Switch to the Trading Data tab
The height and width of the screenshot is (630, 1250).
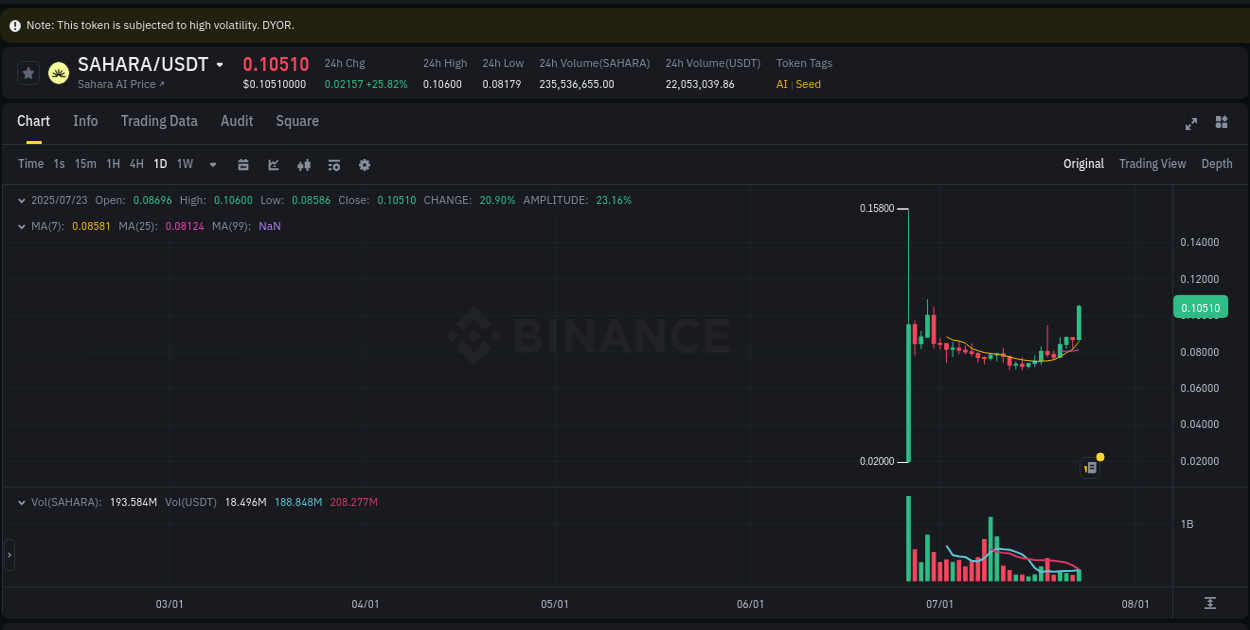tap(159, 121)
